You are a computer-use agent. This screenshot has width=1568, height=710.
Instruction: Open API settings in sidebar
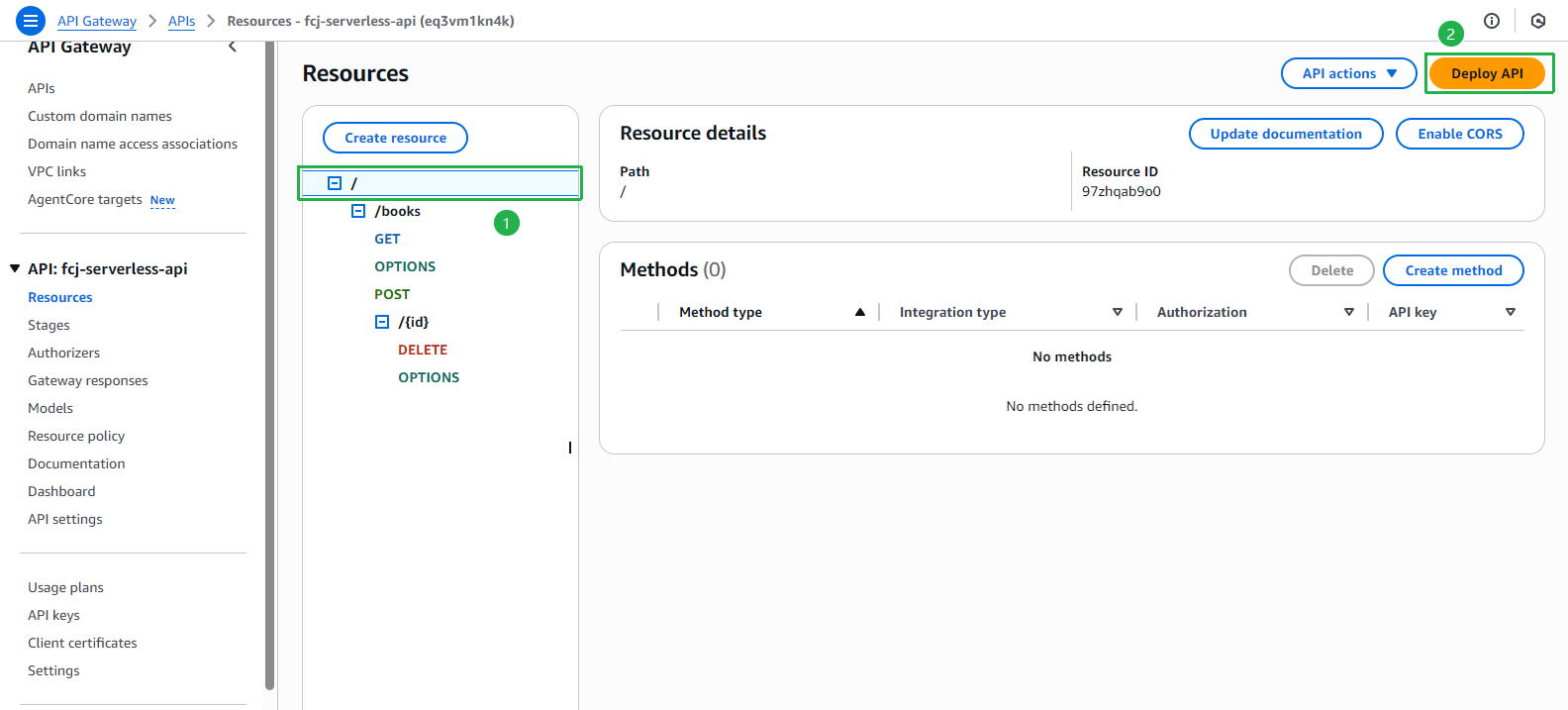pyautogui.click(x=65, y=519)
